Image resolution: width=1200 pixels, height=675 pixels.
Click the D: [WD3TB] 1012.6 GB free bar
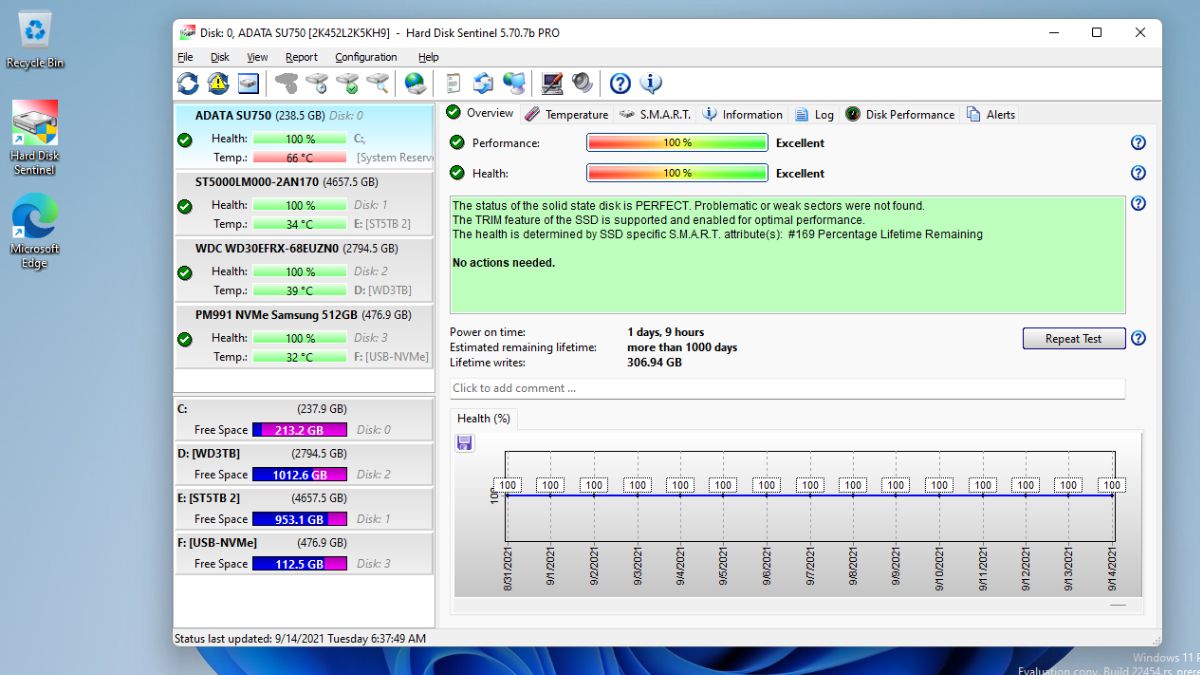click(x=300, y=475)
